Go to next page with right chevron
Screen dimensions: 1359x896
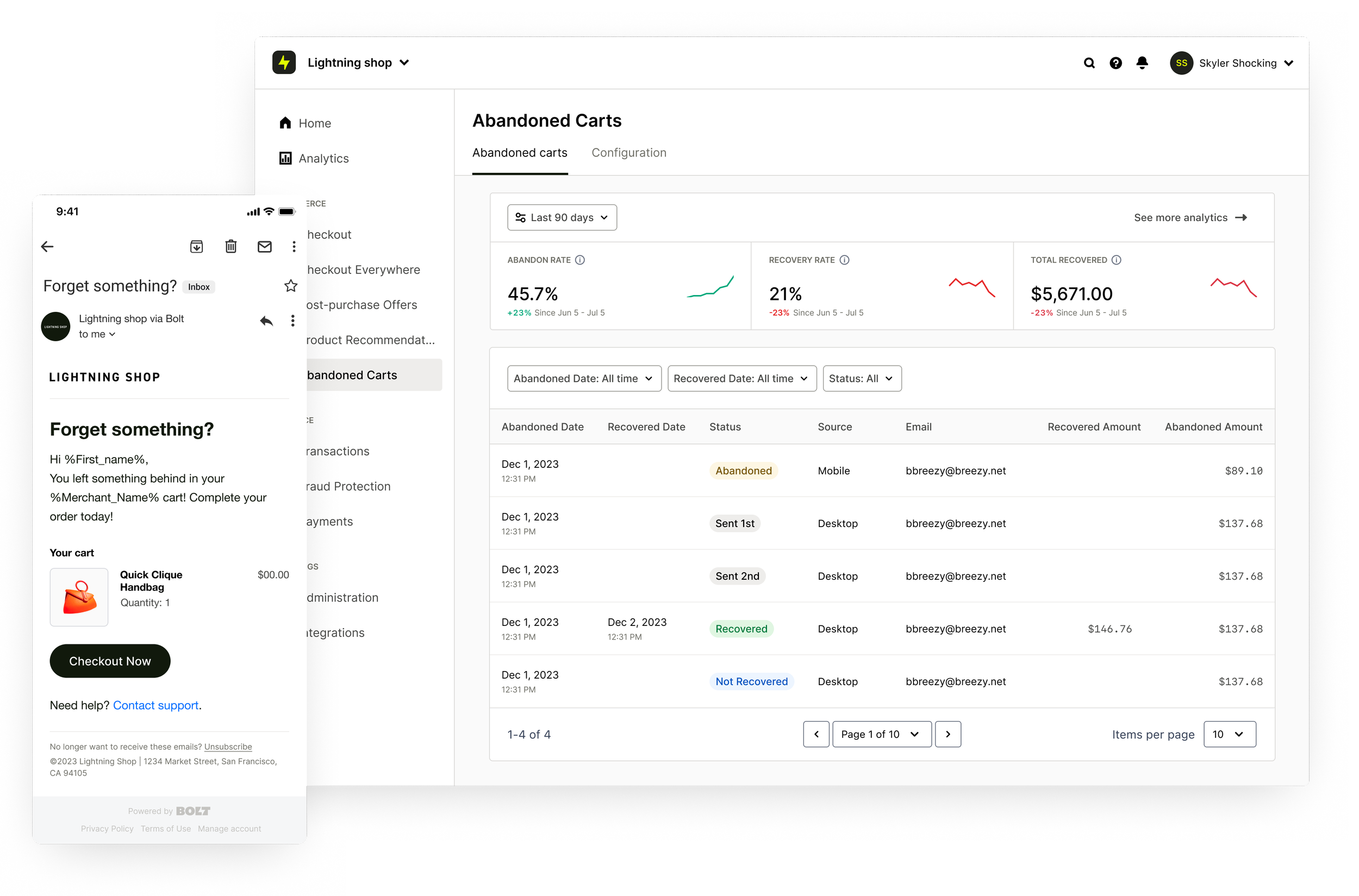pyautogui.click(x=947, y=734)
